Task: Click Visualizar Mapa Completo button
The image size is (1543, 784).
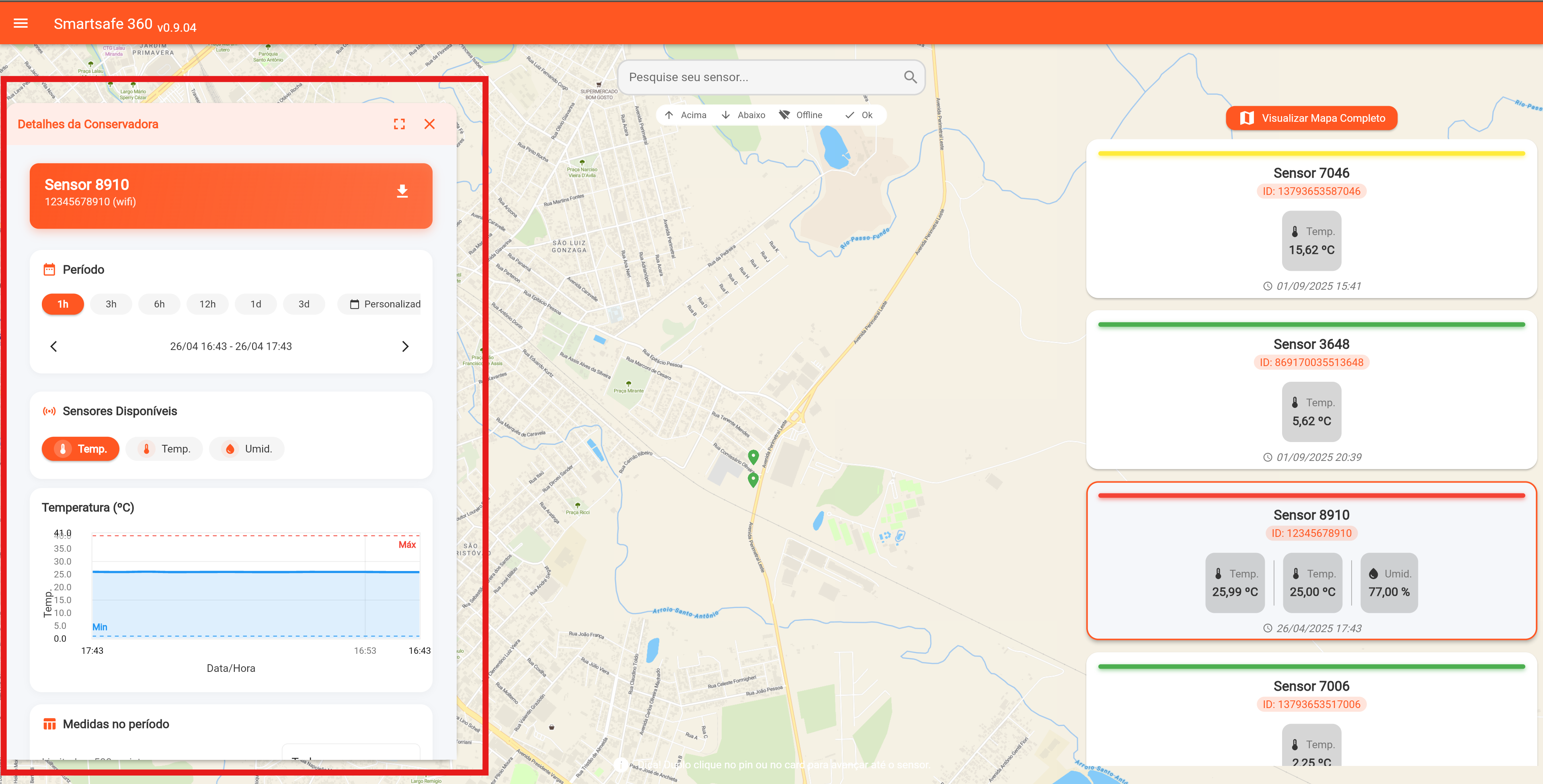Action: pyautogui.click(x=1311, y=118)
